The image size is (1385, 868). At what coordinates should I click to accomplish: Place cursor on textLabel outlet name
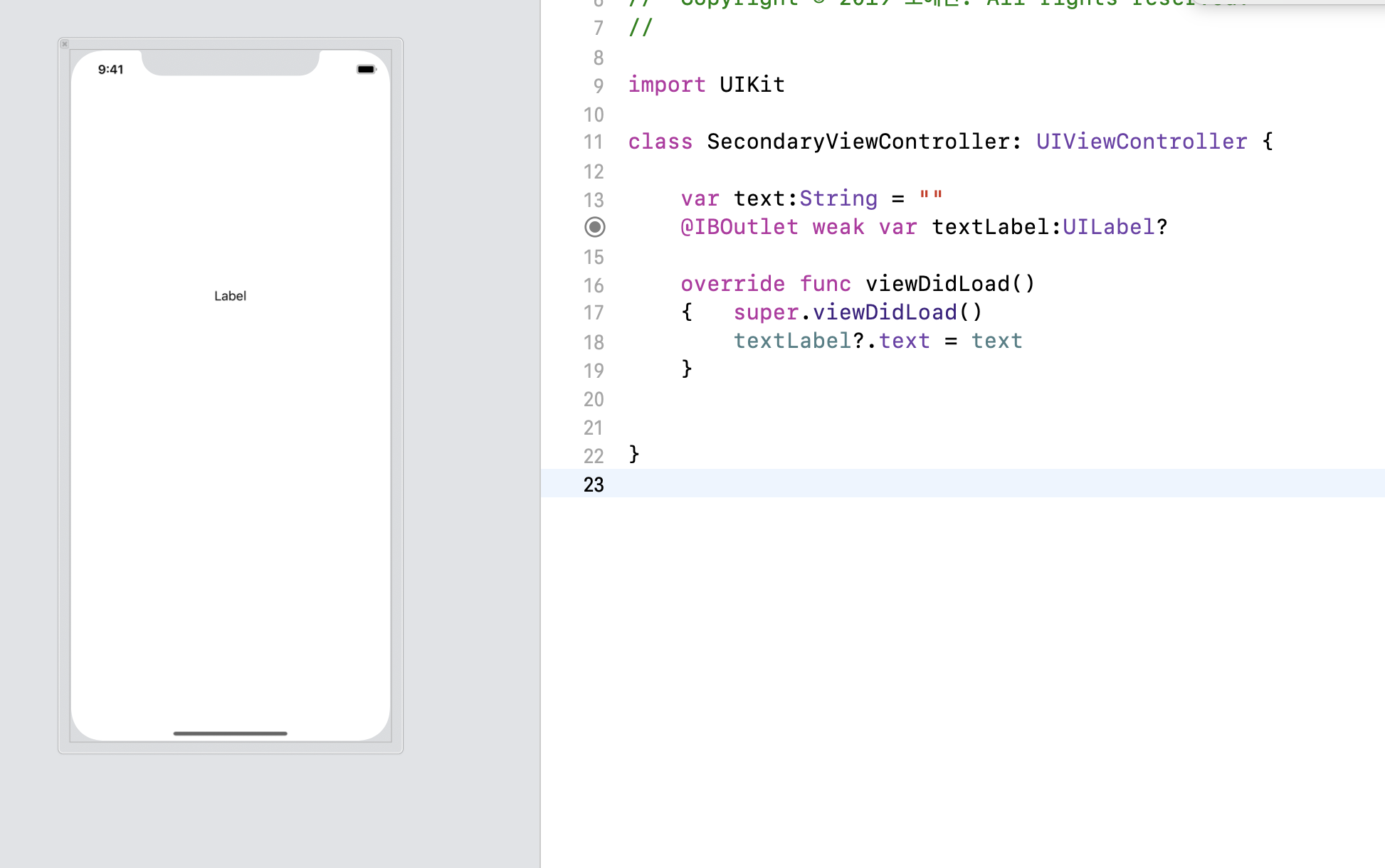tap(991, 227)
